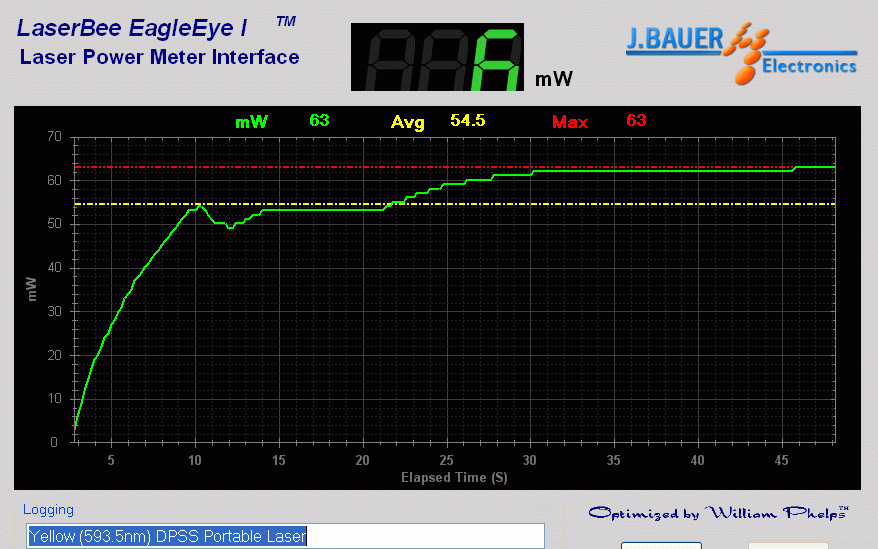Click the orange dots J.Bauer logo icon

click(x=746, y=55)
